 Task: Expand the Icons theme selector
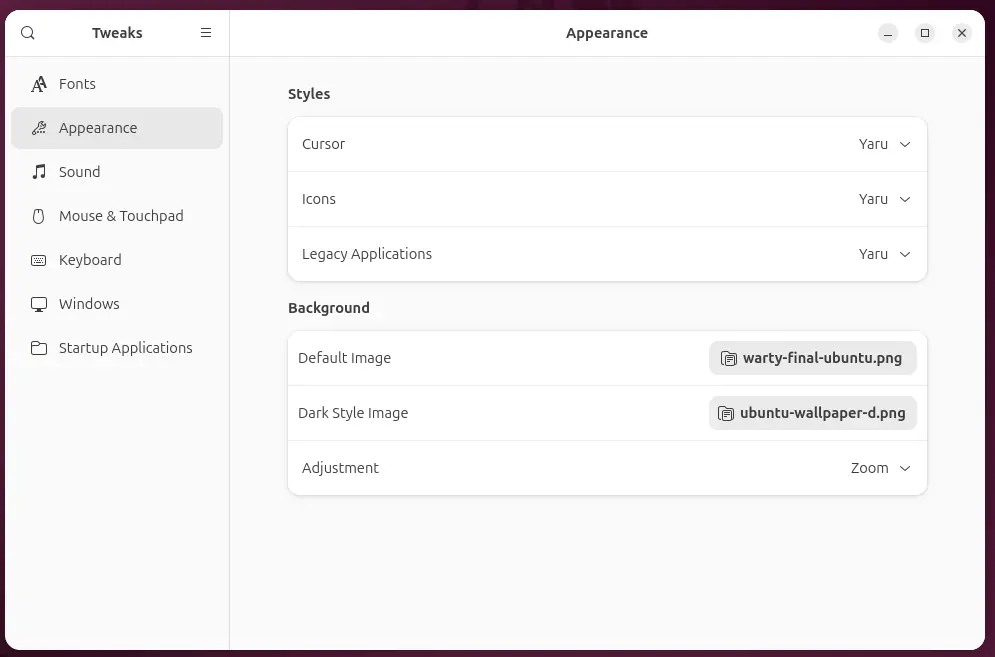click(885, 199)
